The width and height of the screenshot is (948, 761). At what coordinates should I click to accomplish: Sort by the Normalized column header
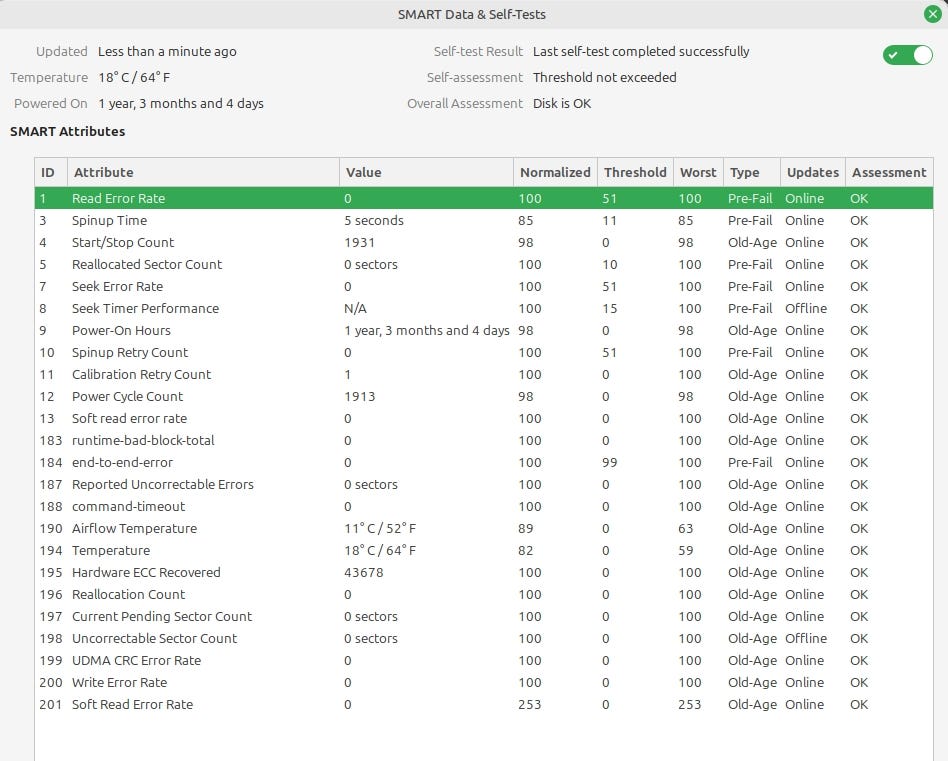[x=555, y=172]
